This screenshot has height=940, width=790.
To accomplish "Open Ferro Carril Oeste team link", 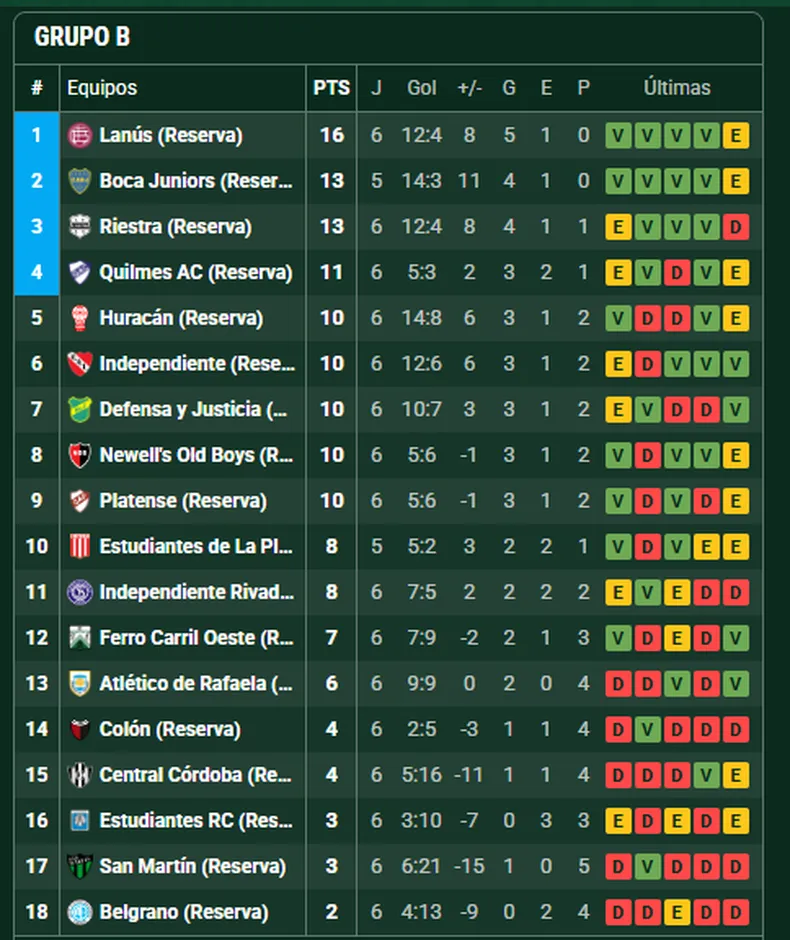I will tap(196, 638).
